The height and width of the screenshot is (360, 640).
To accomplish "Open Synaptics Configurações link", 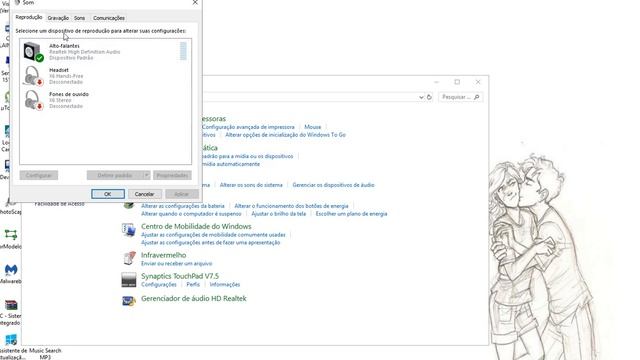I will click(x=159, y=284).
